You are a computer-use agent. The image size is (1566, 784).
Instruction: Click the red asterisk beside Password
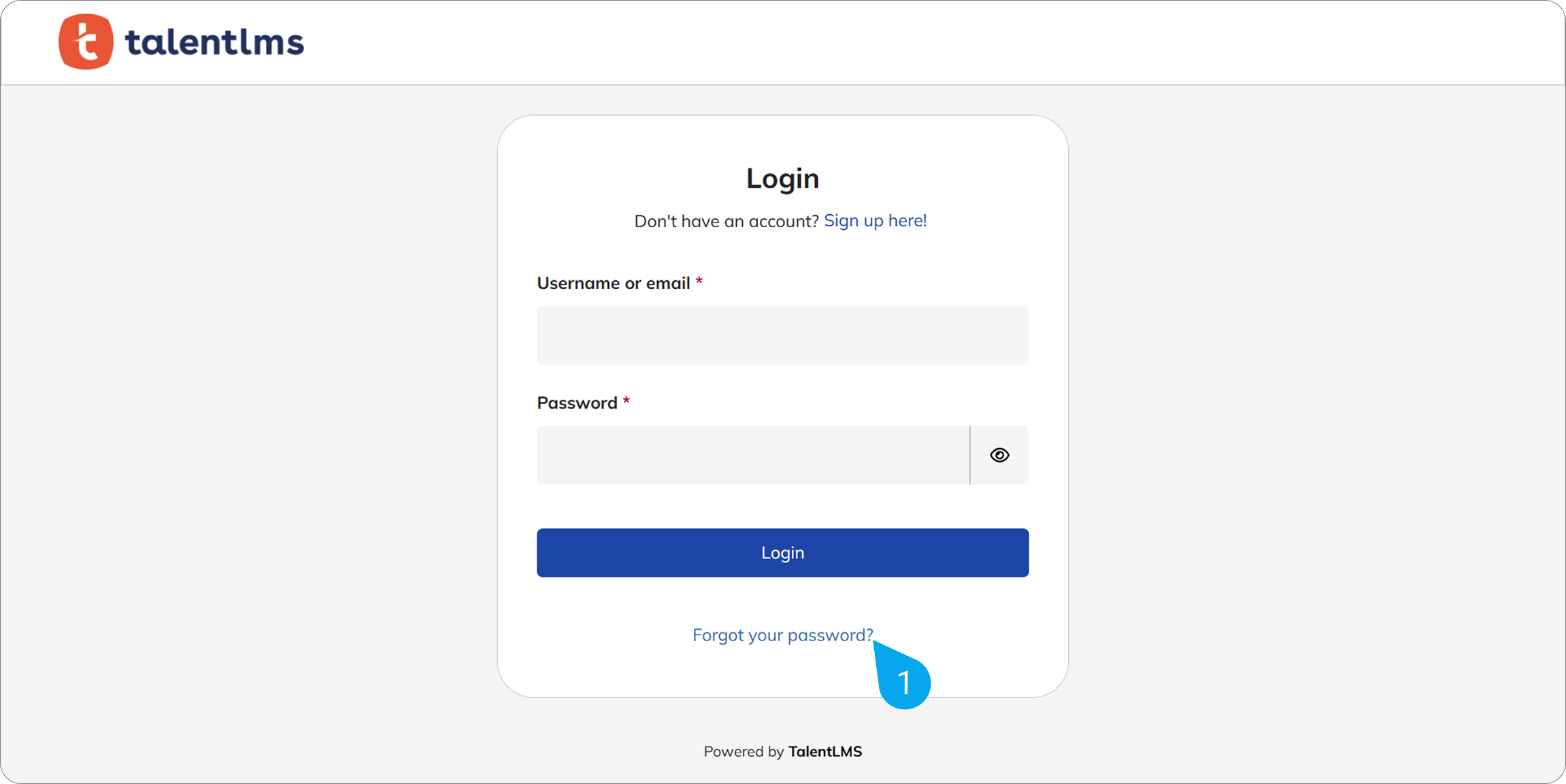626,401
